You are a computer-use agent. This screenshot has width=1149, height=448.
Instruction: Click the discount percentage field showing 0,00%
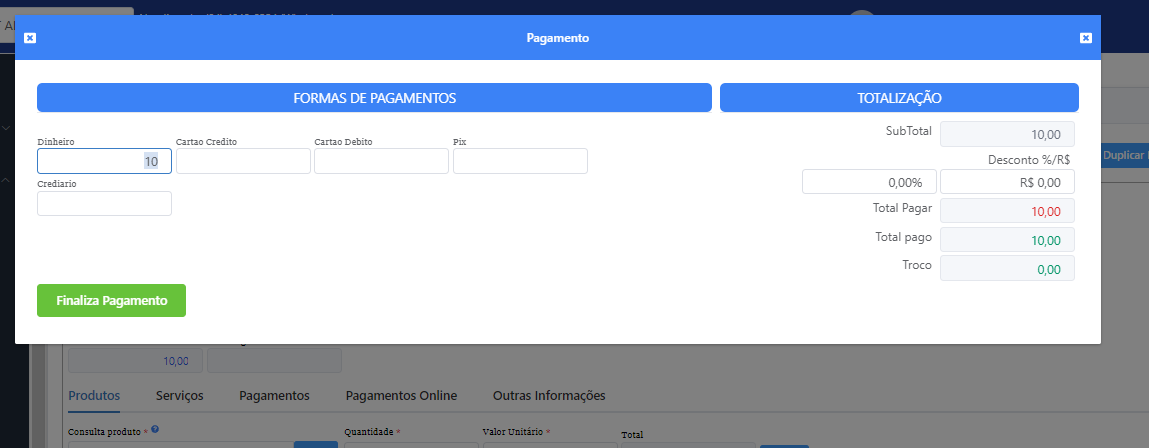click(x=869, y=182)
